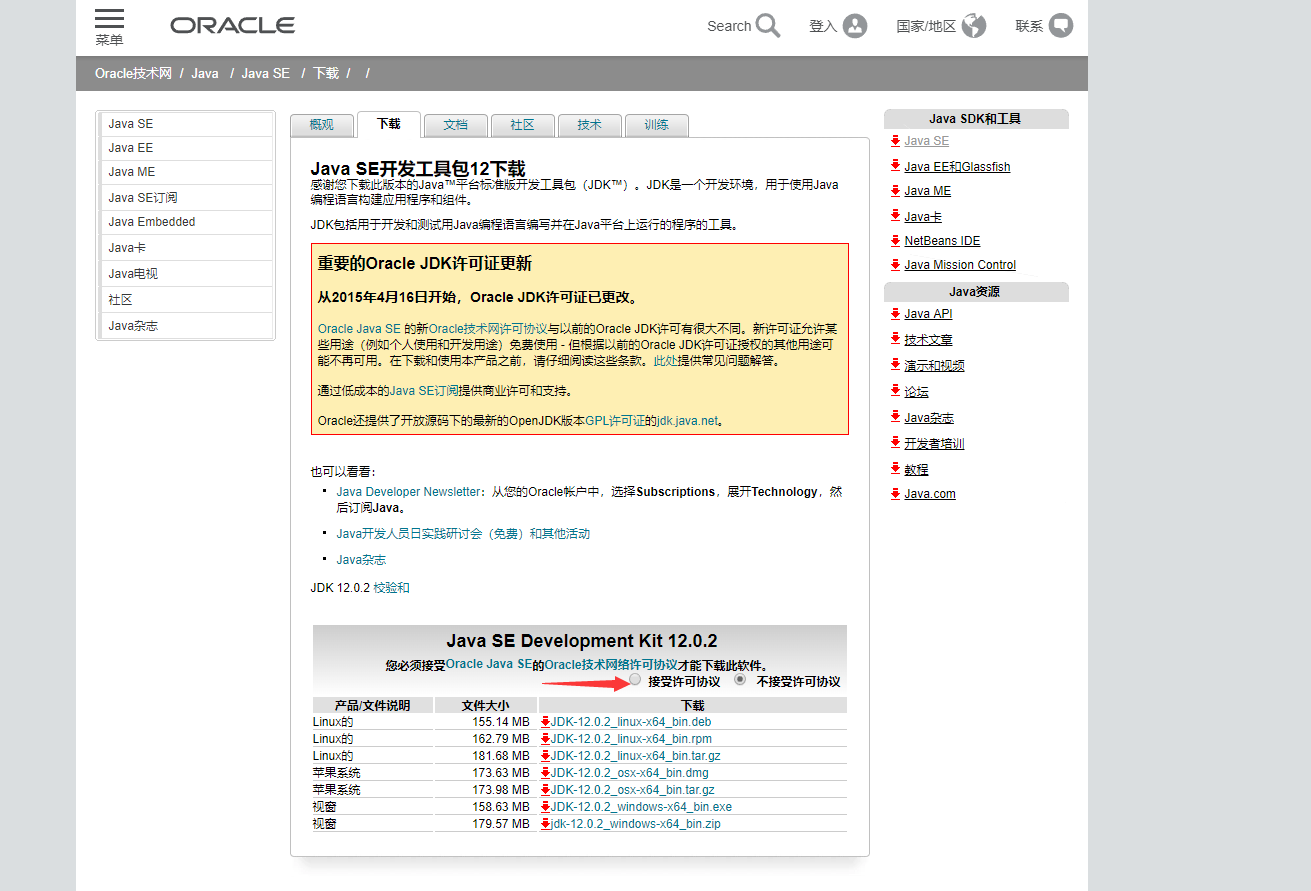1311x891 pixels.
Task: Open GPL许可证 link
Action: 615,421
